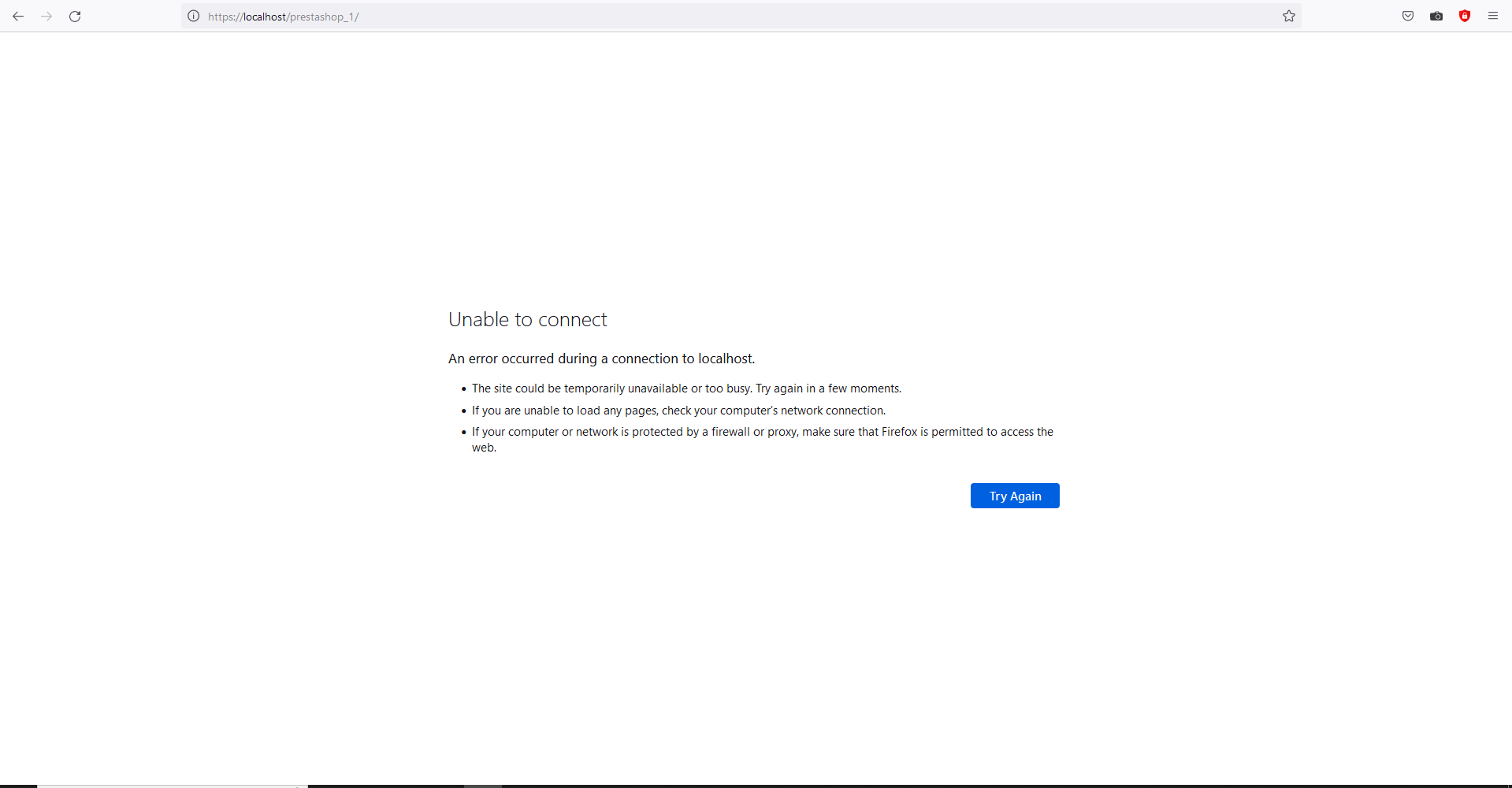The height and width of the screenshot is (788, 1512).
Task: Click the Try Again button
Action: point(1015,496)
